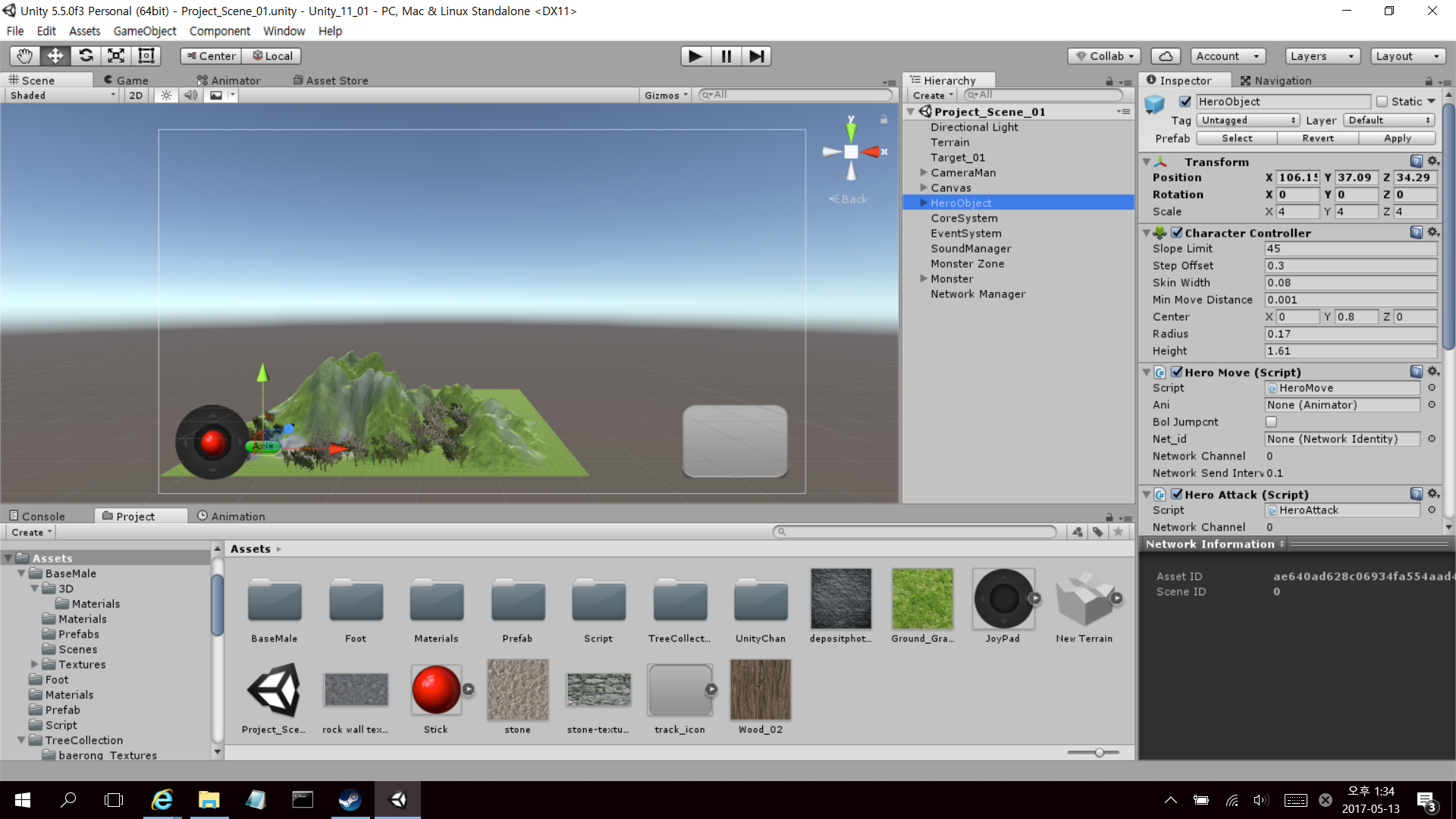Open the Layers dropdown
Viewport: 1456px width, 819px height.
coord(1322,56)
